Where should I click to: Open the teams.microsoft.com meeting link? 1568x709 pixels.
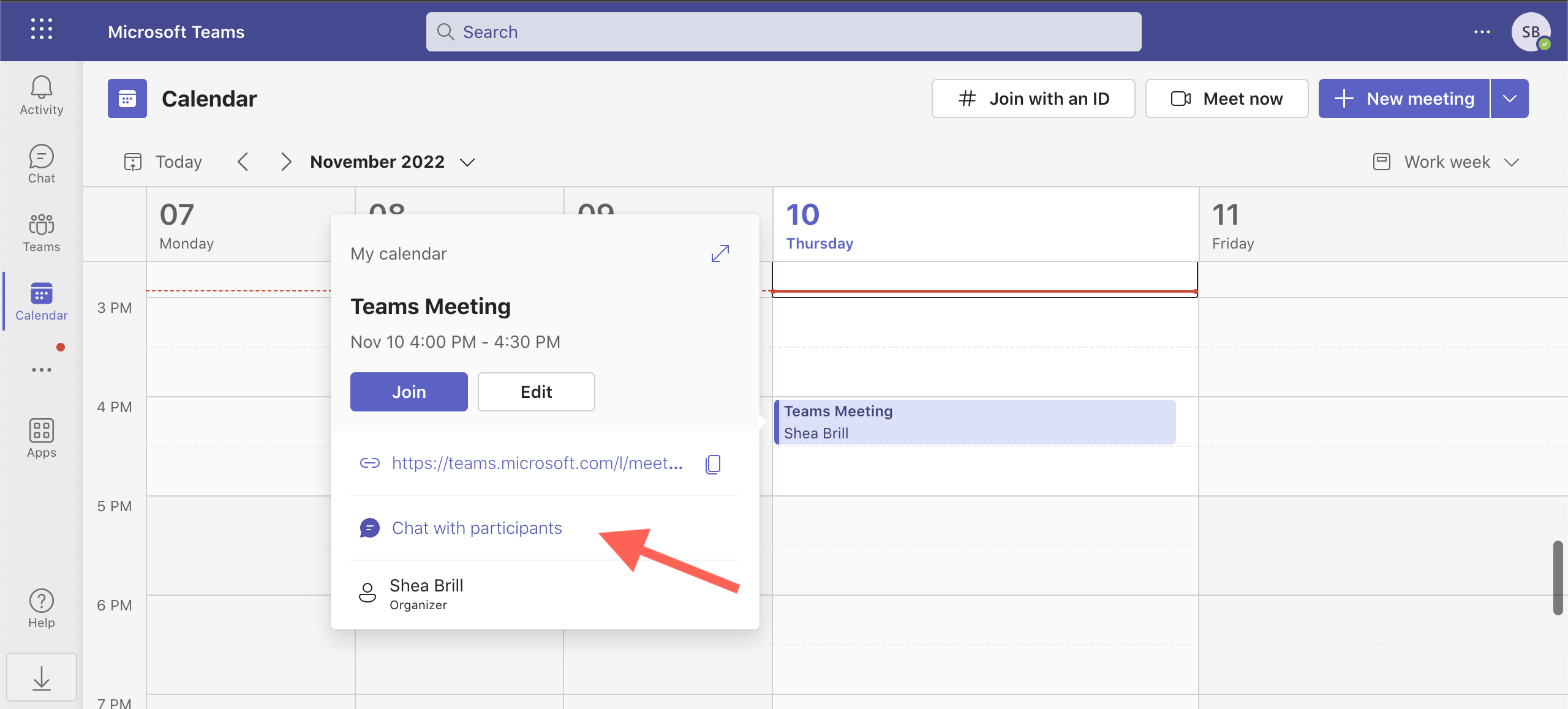tap(537, 463)
